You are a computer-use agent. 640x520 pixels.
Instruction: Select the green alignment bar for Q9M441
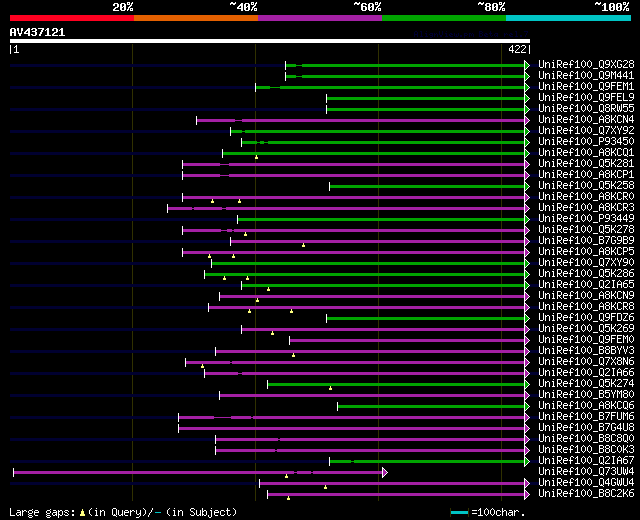405,76
